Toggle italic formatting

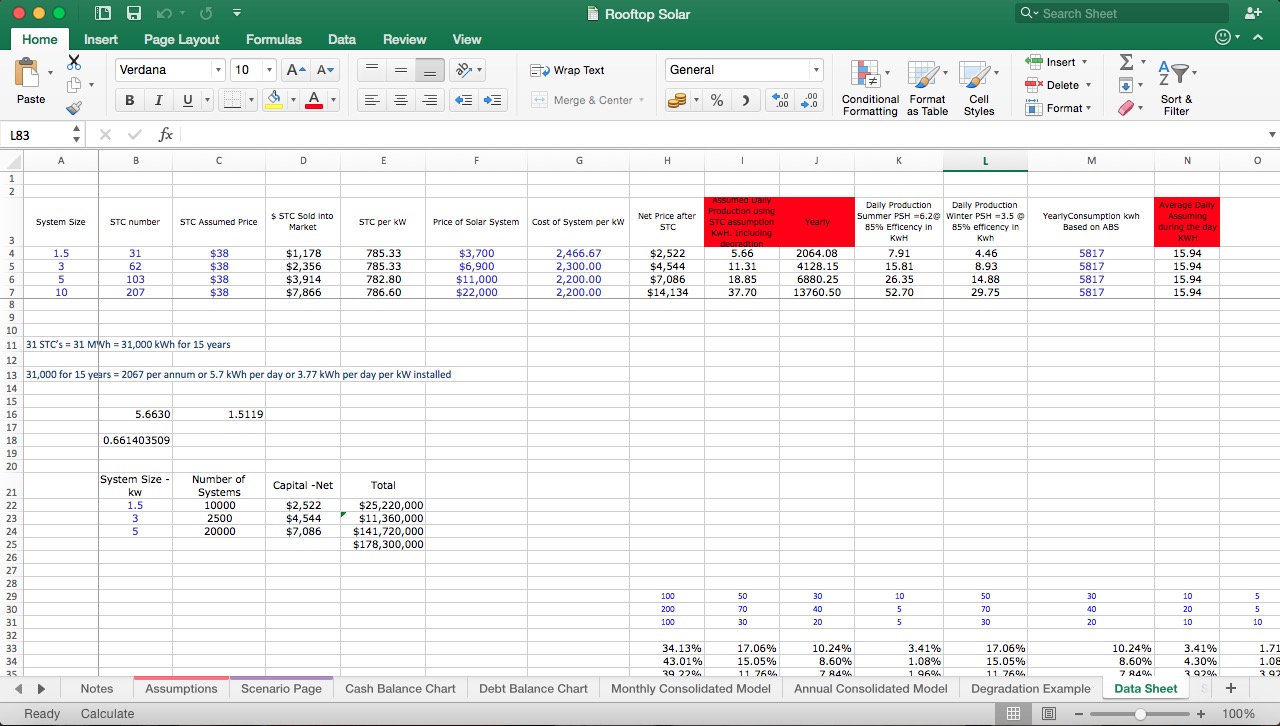(x=156, y=100)
